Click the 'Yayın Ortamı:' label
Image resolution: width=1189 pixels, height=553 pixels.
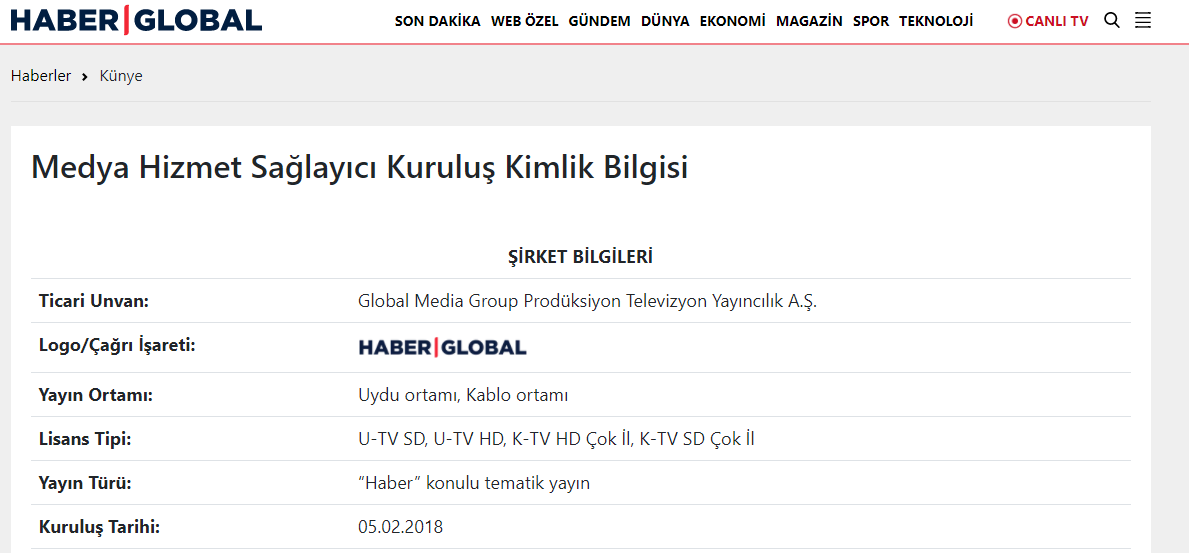[x=96, y=395]
